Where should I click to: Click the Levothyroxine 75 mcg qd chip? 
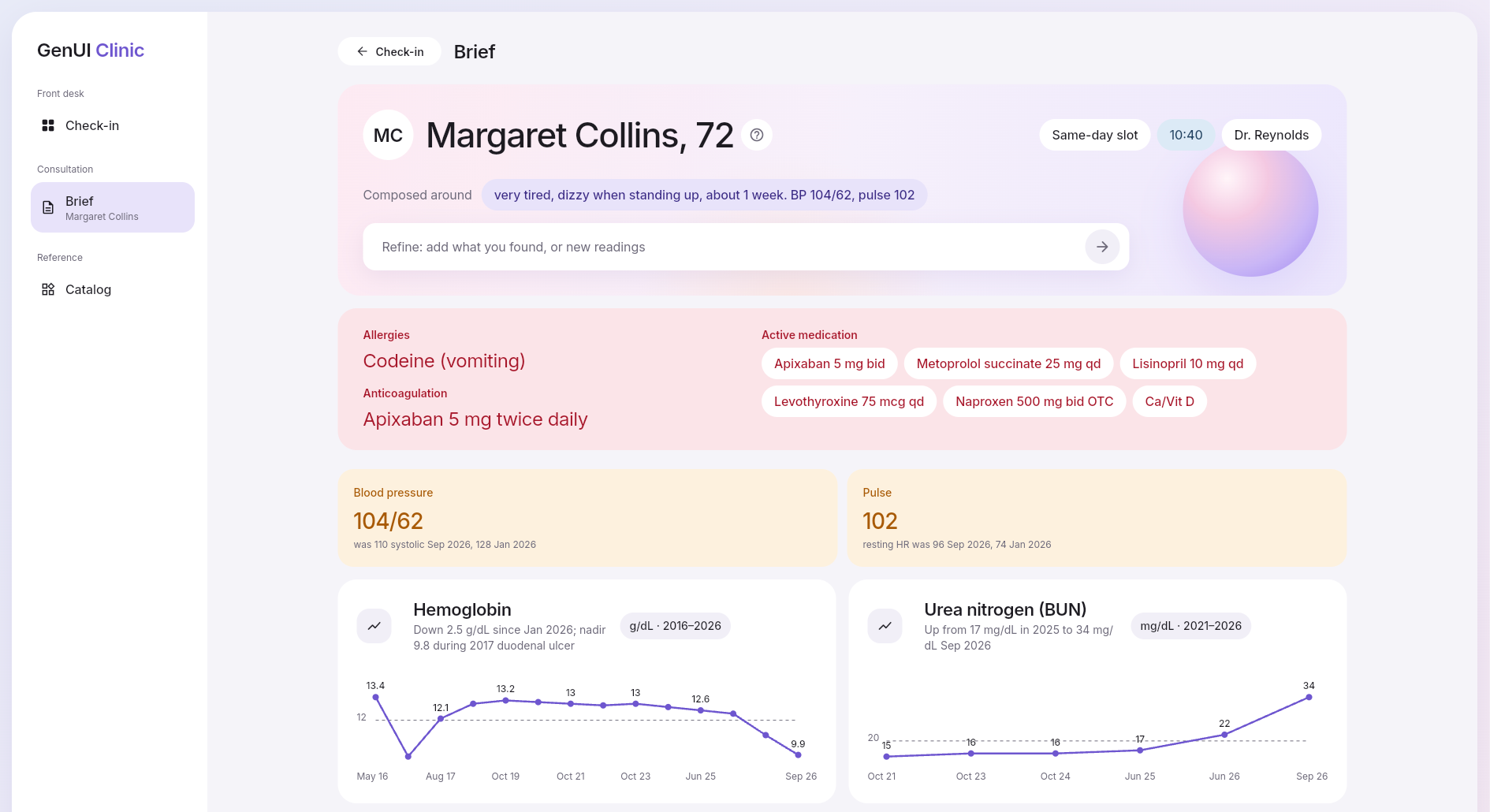point(849,401)
